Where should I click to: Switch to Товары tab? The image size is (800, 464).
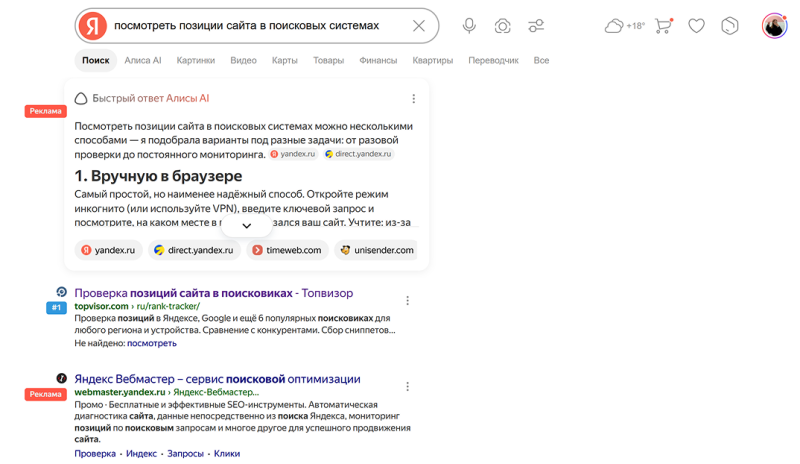click(328, 60)
